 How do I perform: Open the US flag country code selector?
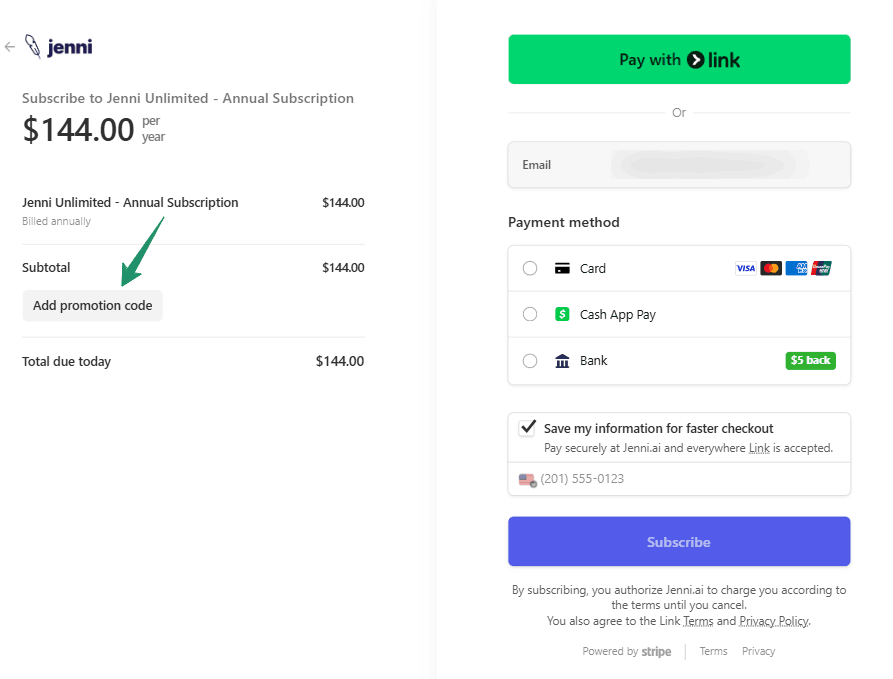coord(527,479)
